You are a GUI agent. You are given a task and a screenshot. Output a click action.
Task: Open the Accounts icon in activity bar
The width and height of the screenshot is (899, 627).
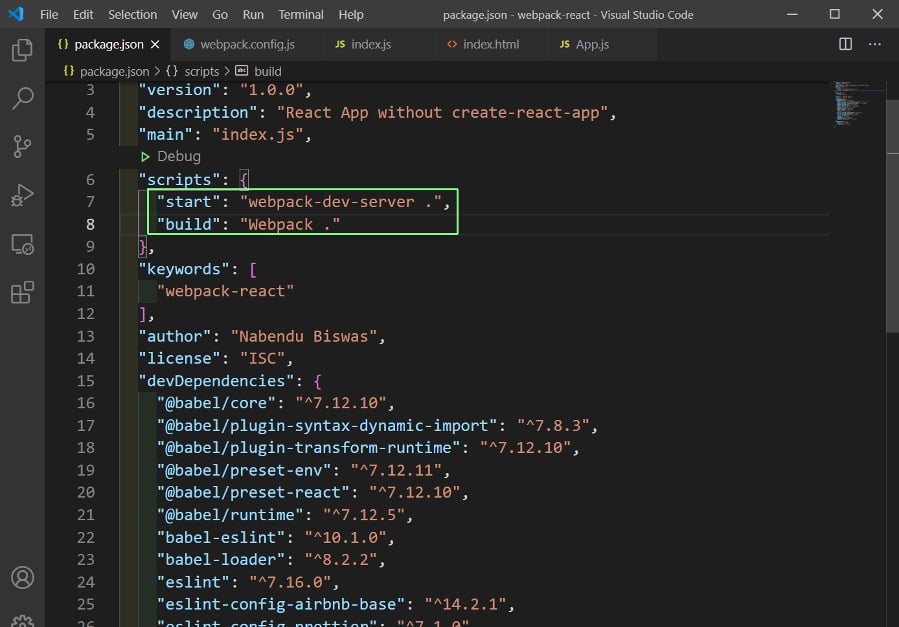click(x=22, y=578)
